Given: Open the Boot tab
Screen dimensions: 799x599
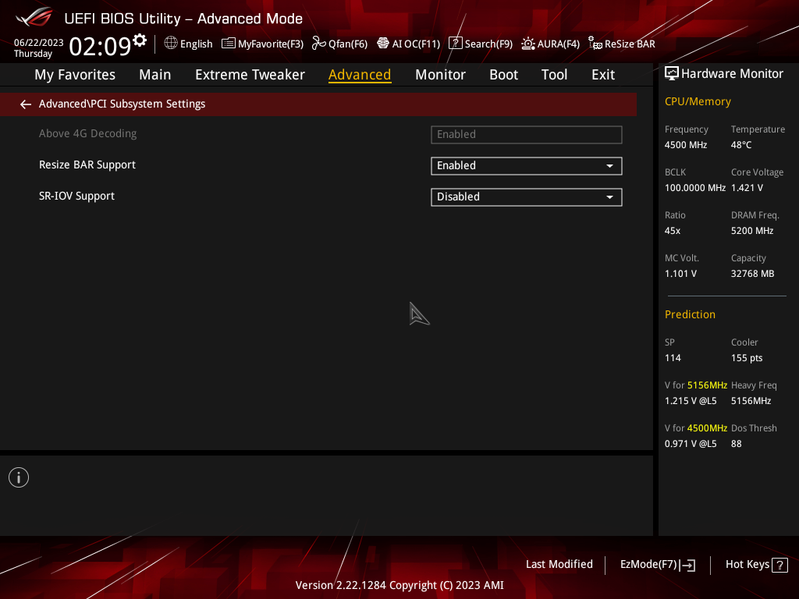Looking at the screenshot, I should pos(503,75).
